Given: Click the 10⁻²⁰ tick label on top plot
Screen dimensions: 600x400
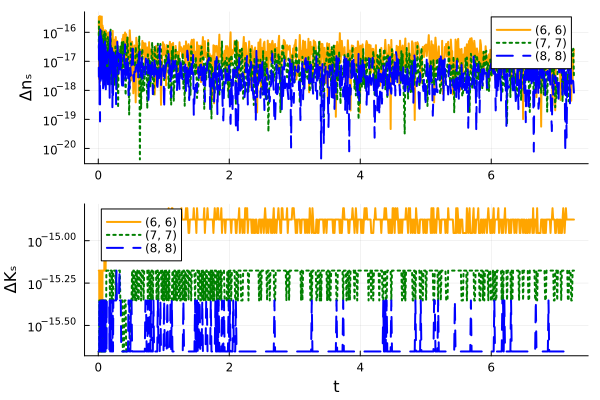Looking at the screenshot, I should [x=60, y=148].
